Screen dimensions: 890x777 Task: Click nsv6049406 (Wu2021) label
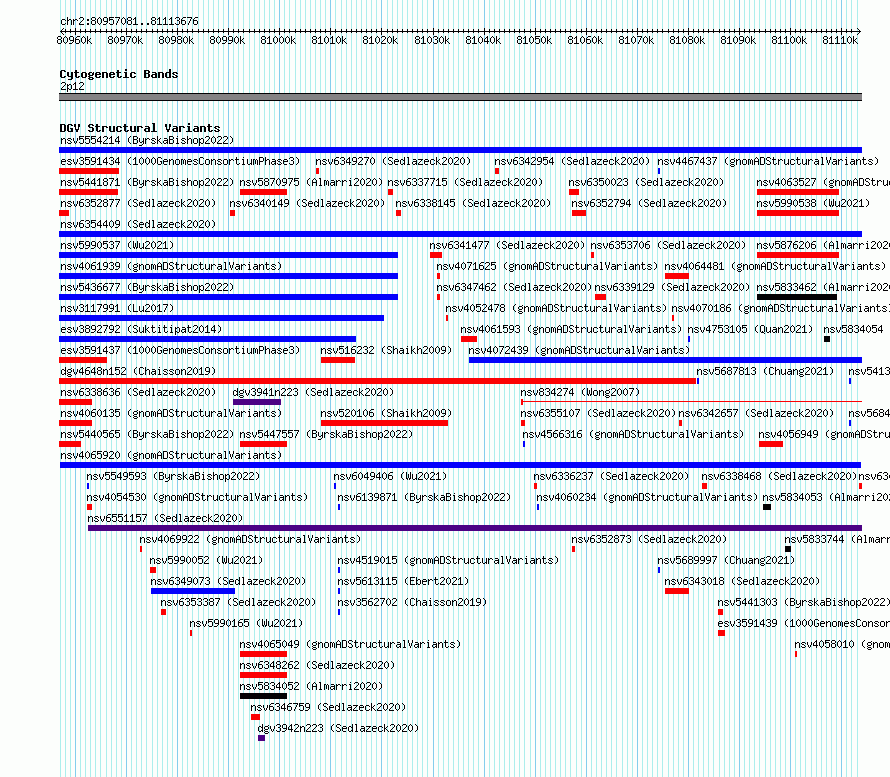390,476
